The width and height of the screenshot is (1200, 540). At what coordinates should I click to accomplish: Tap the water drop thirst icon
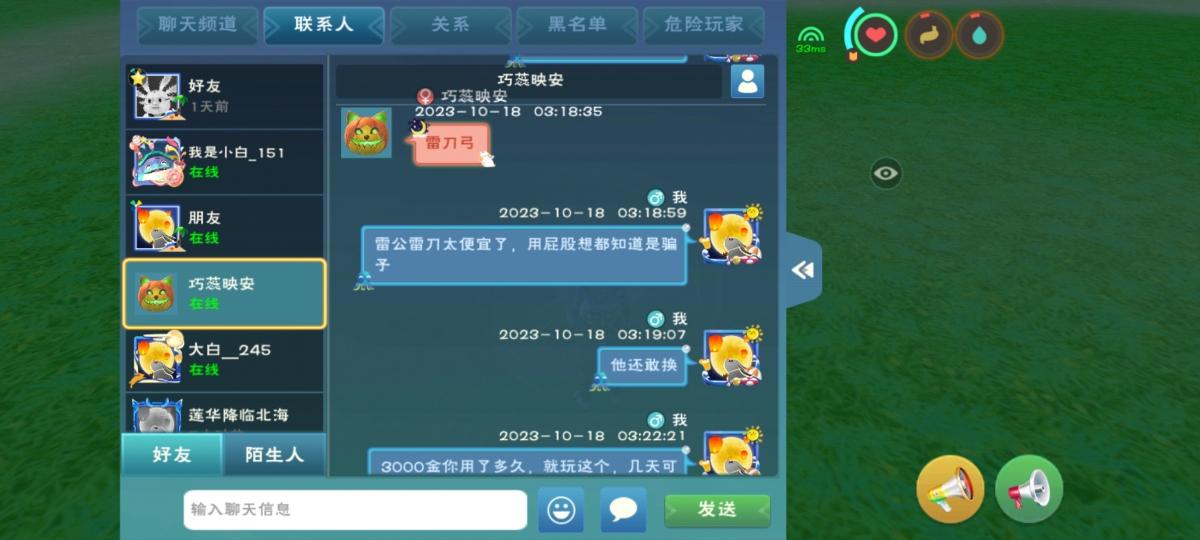[x=979, y=36]
